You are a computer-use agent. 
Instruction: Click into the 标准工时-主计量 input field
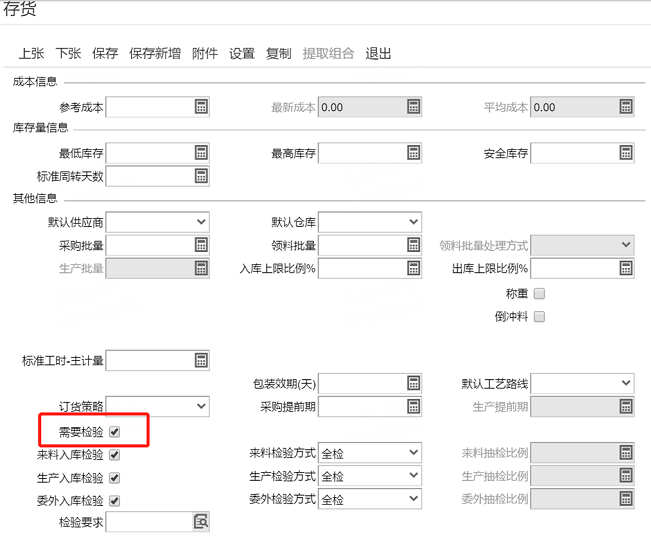(150, 360)
